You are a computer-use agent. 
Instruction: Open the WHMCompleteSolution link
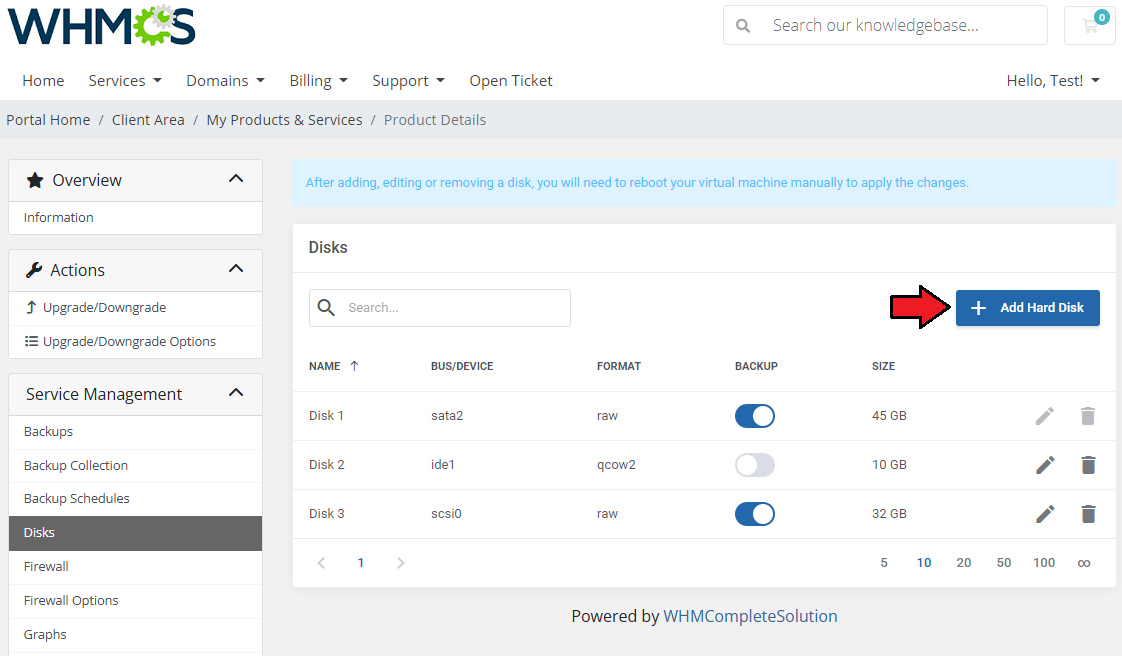tap(750, 616)
